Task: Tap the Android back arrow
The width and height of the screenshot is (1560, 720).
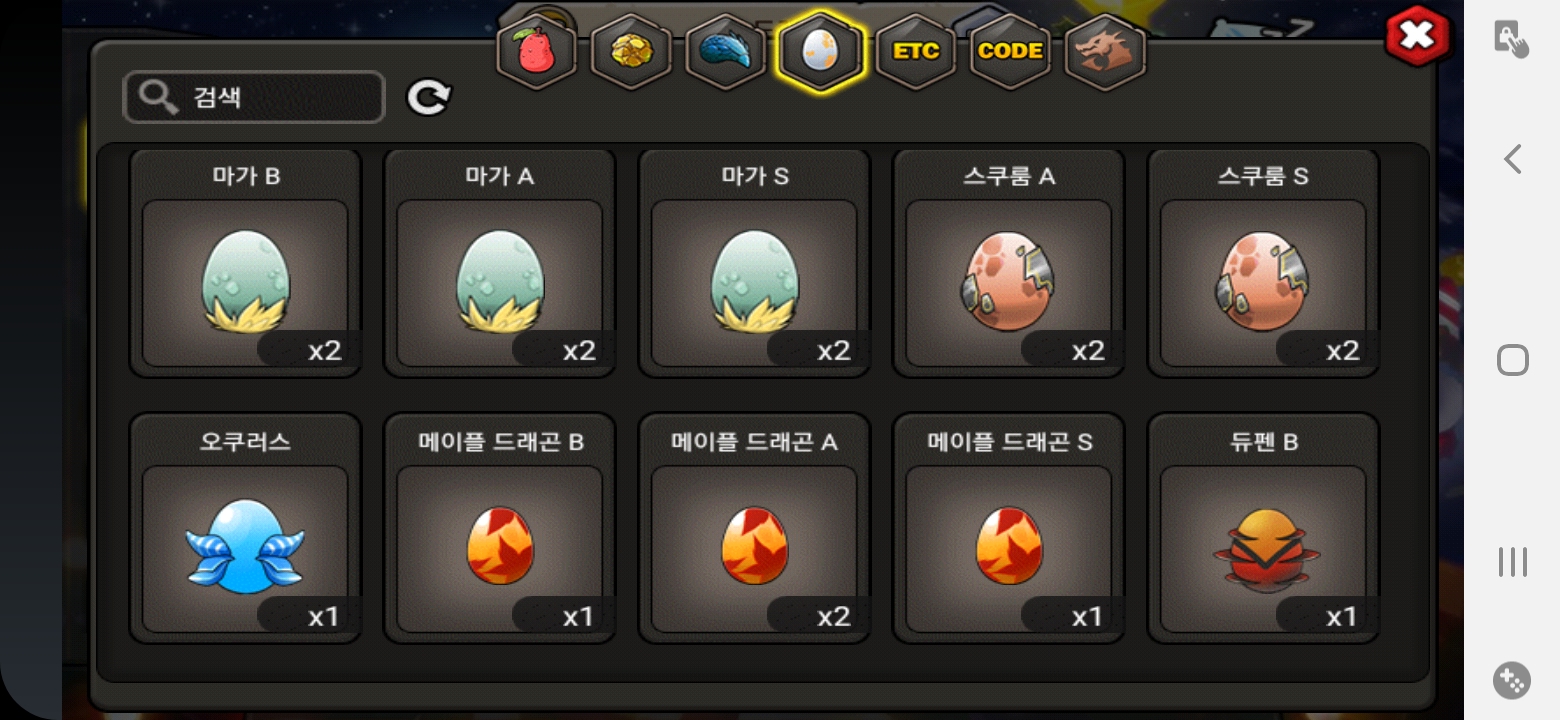Action: (1512, 159)
